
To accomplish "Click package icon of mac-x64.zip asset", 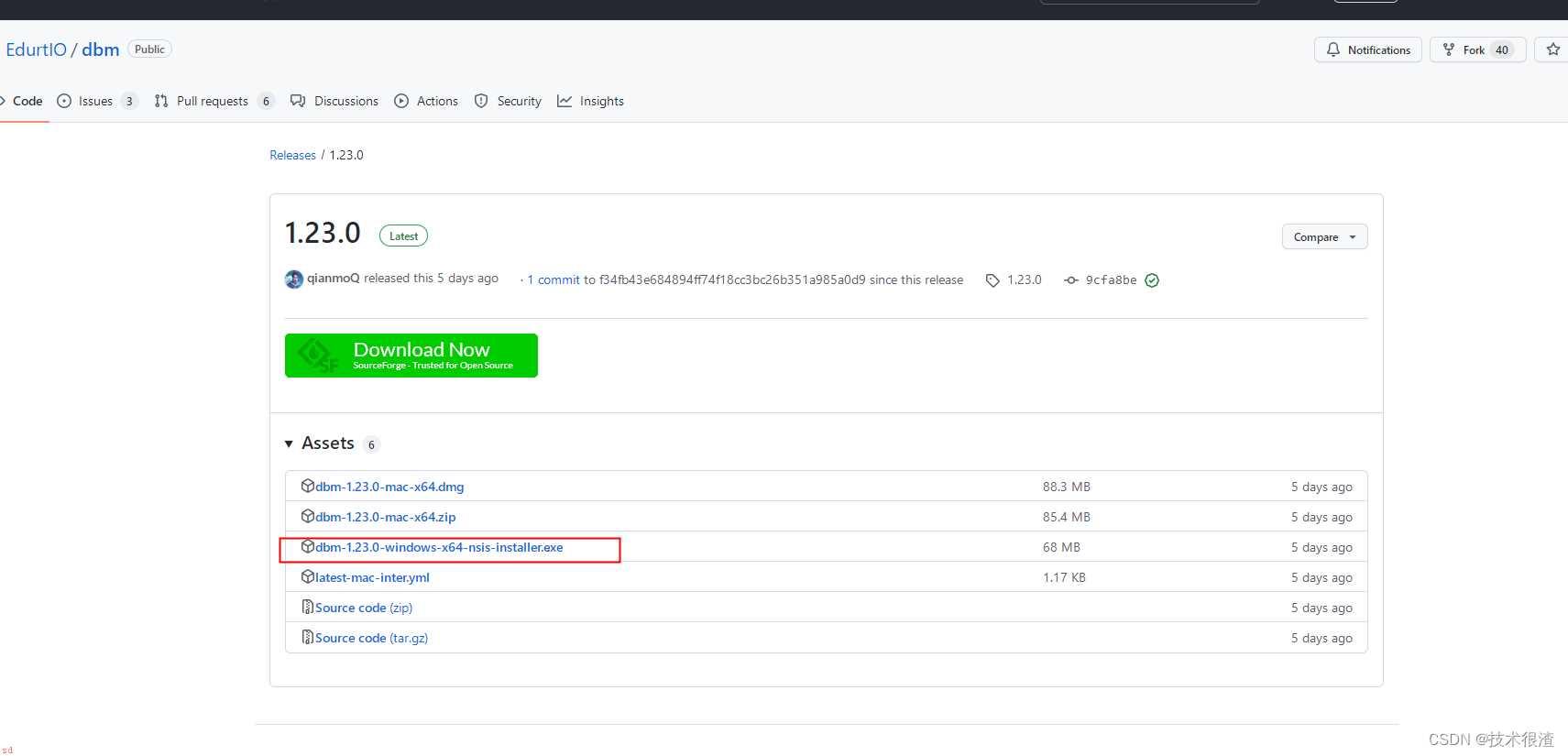I will pos(308,516).
